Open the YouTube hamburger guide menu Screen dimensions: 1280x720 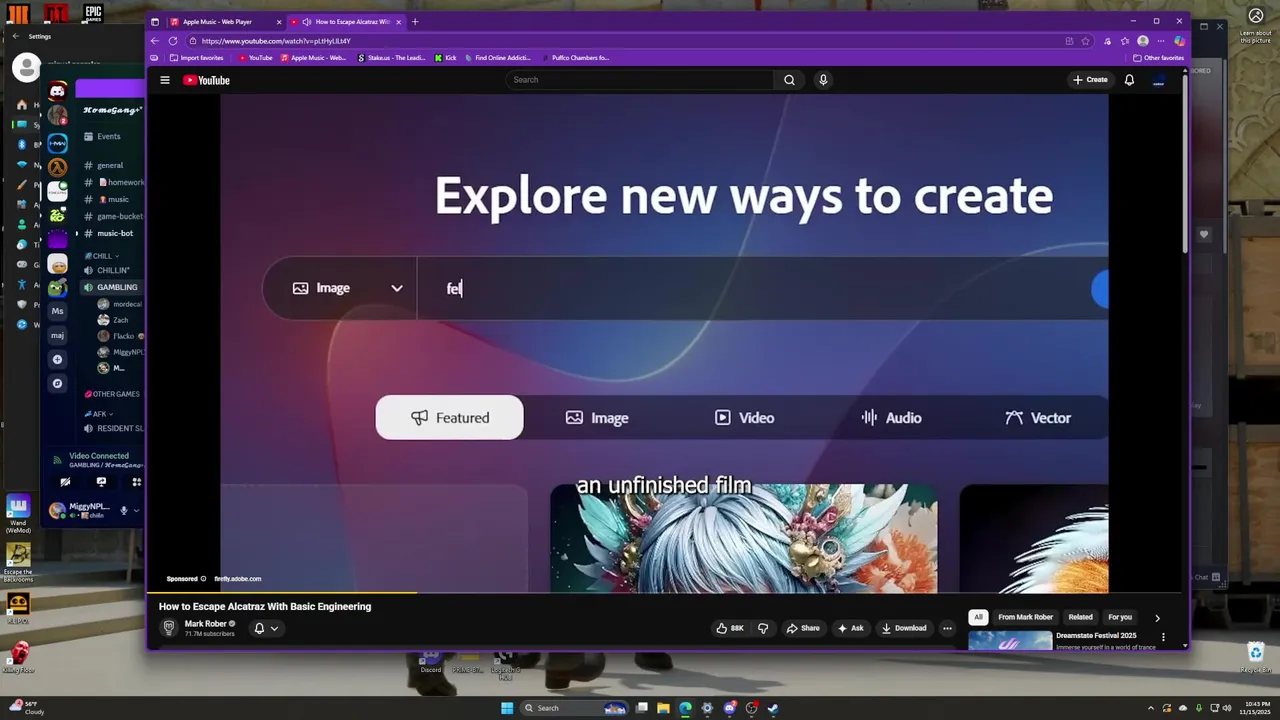[165, 80]
